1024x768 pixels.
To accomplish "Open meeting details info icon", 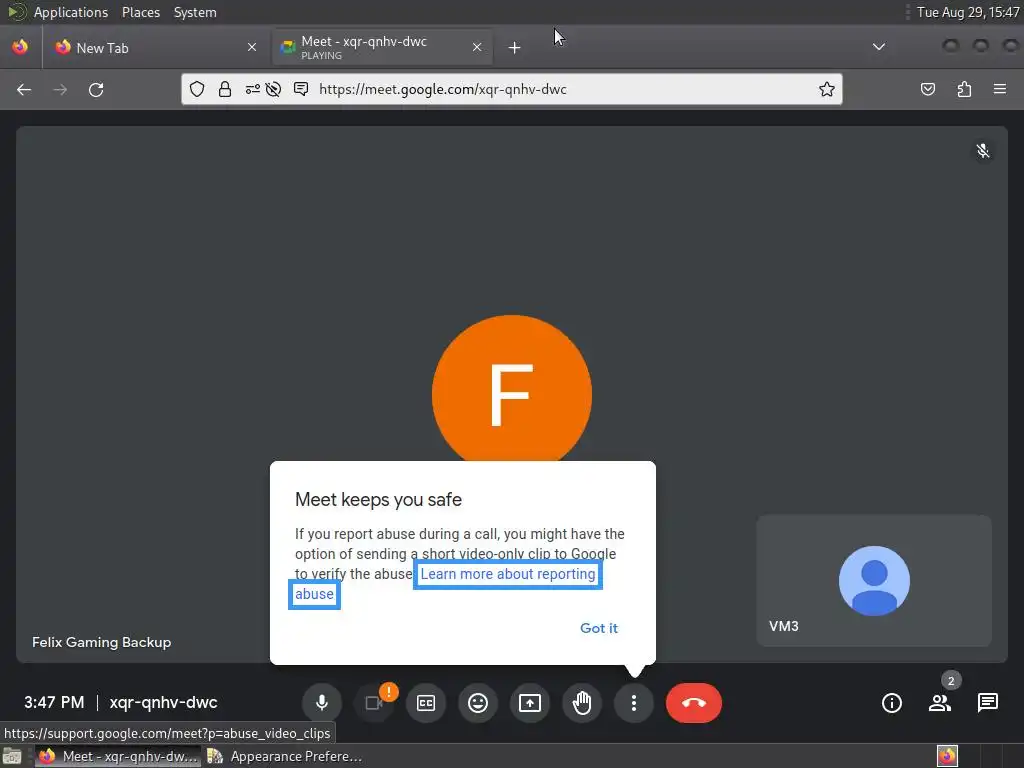I will 891,703.
